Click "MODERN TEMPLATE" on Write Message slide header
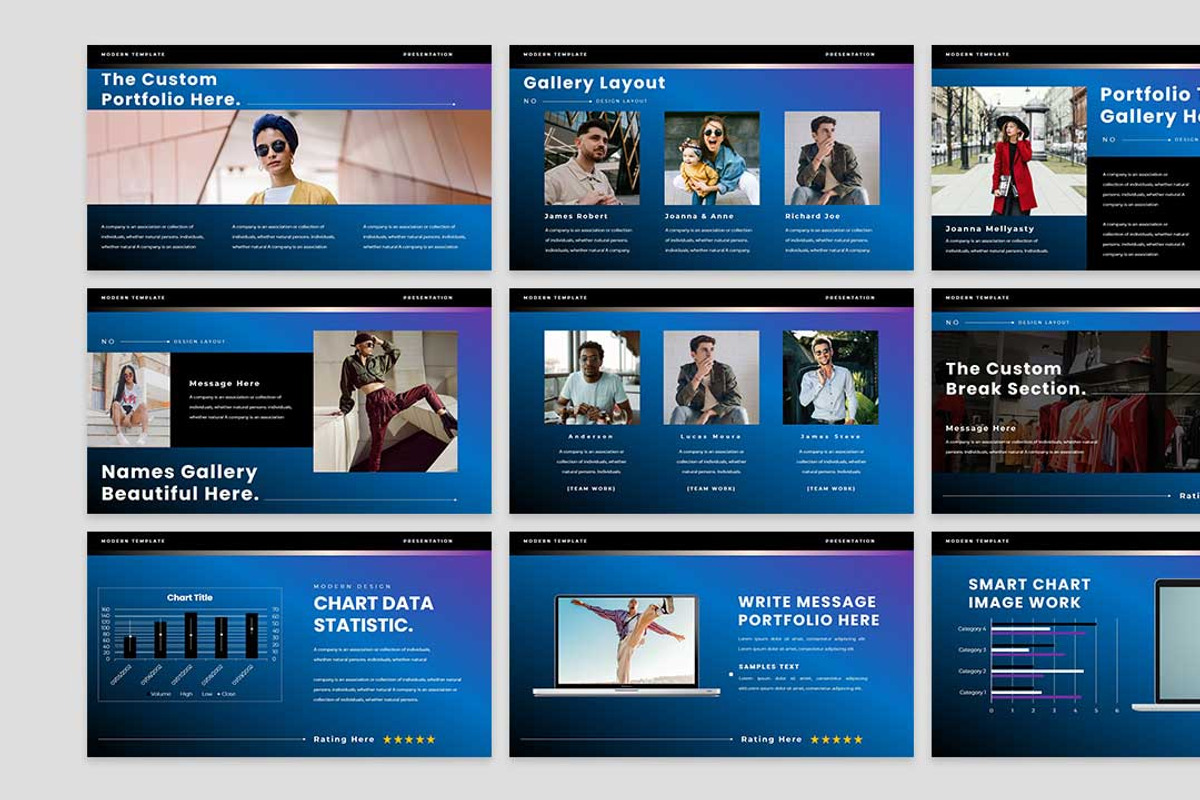1200x800 pixels. click(x=555, y=541)
